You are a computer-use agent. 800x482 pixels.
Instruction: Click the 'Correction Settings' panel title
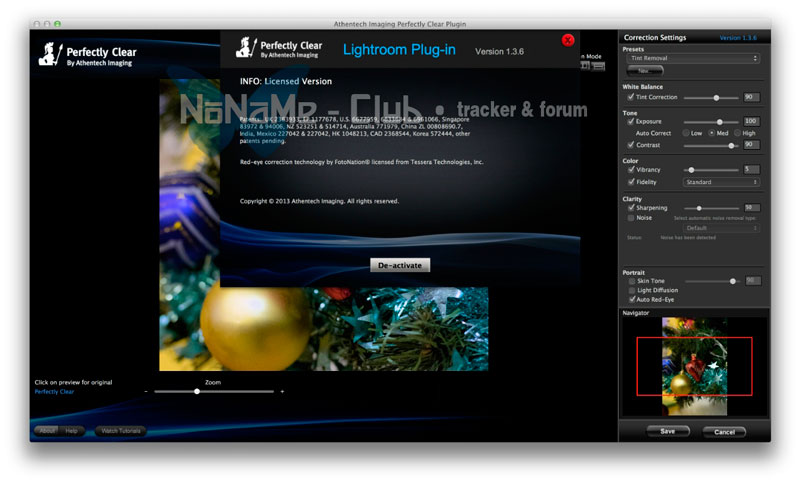(x=655, y=38)
